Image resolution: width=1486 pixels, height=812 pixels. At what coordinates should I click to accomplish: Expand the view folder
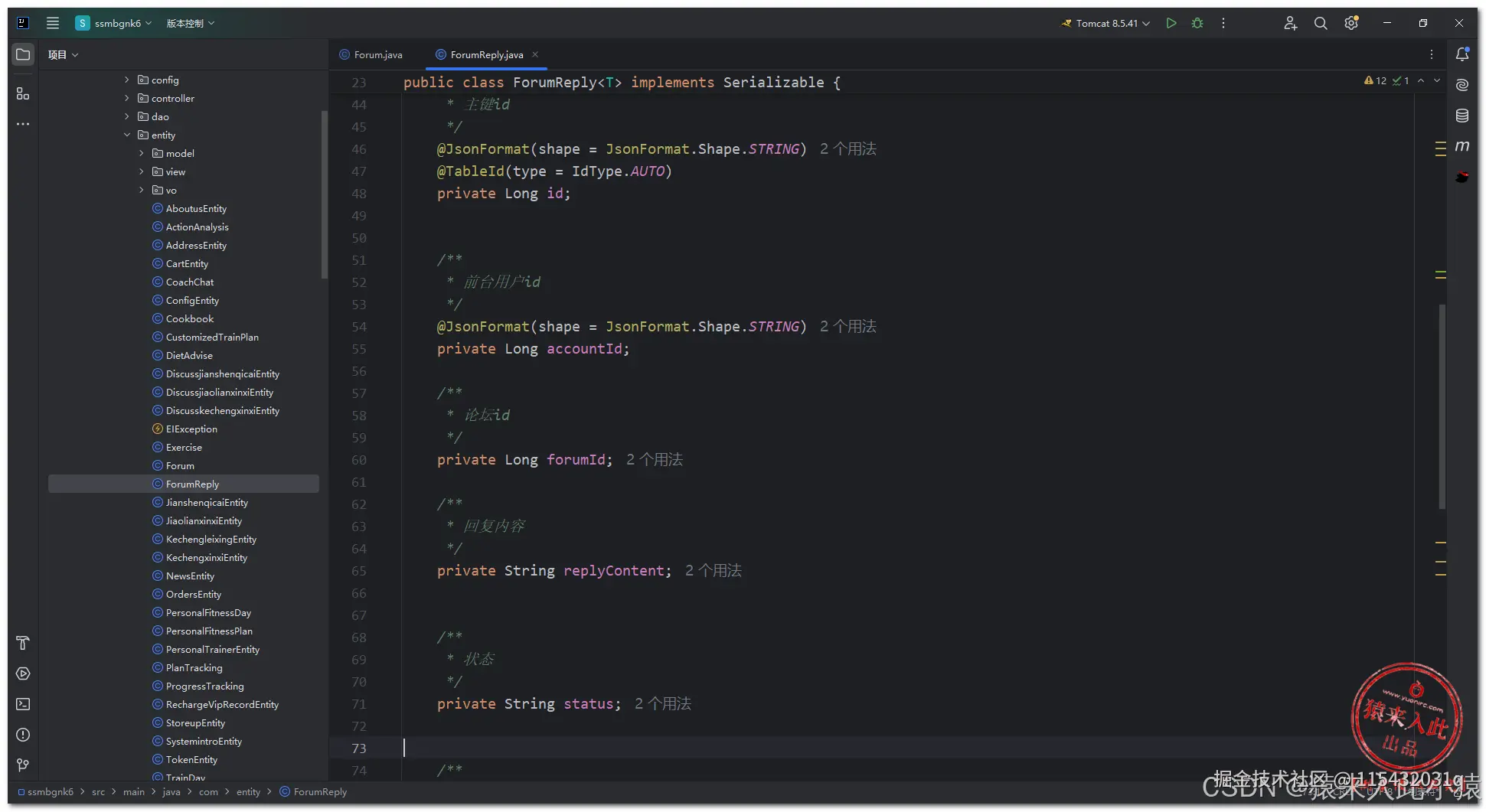(x=142, y=171)
